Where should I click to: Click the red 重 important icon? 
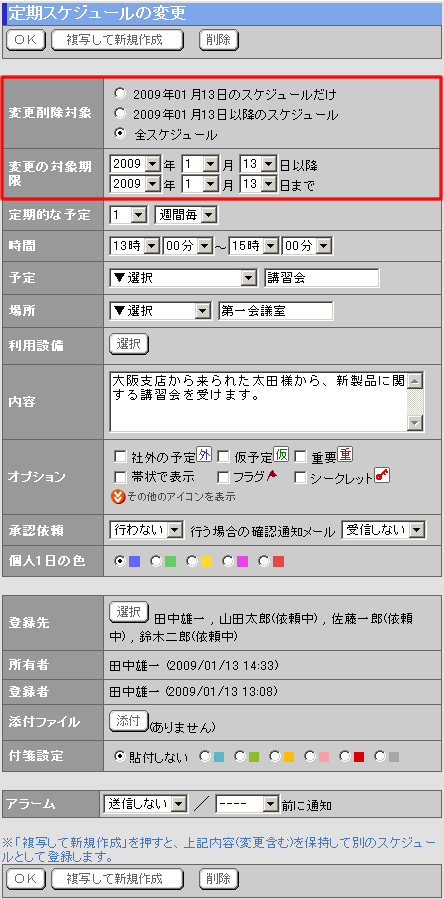(345, 455)
